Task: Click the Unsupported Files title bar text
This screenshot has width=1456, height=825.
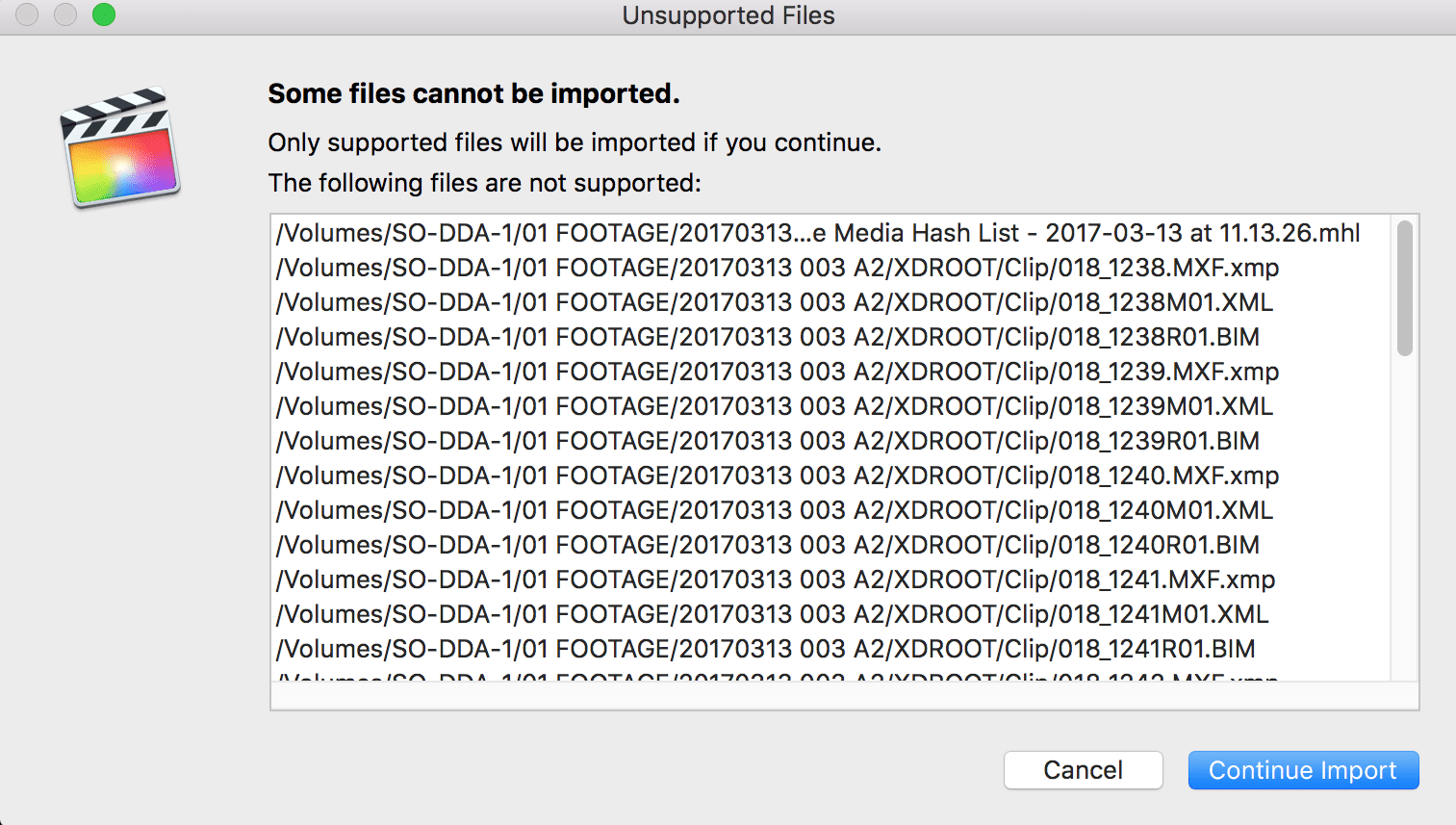Action: [728, 15]
